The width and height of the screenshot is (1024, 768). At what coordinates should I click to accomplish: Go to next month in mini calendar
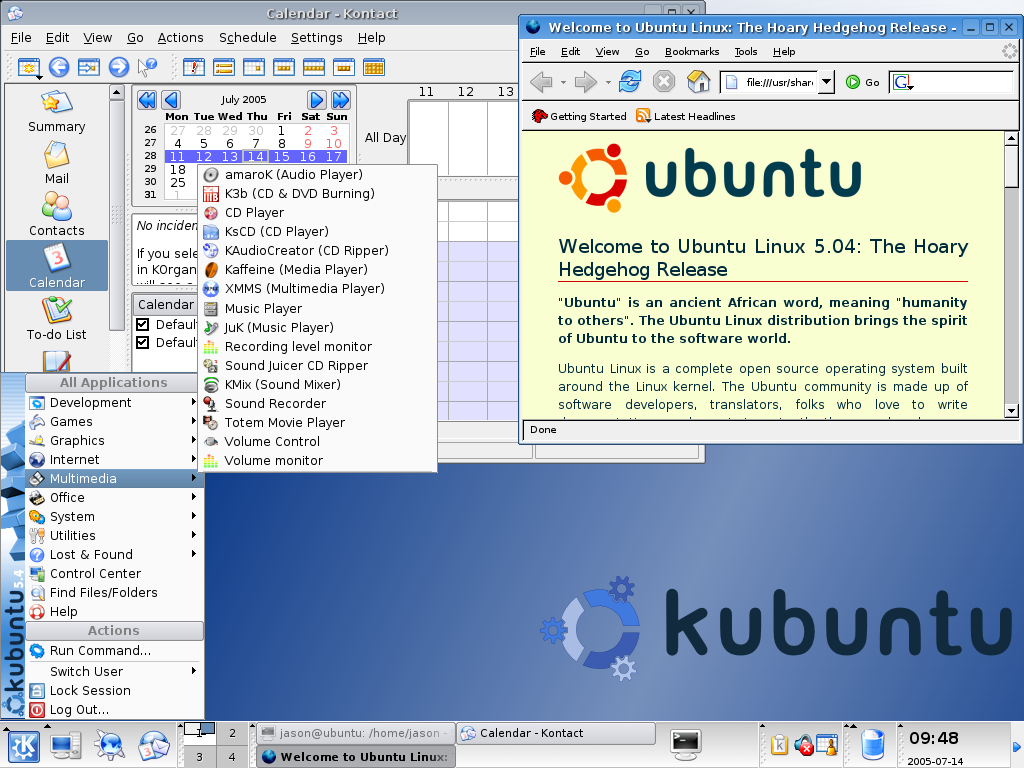[x=317, y=100]
